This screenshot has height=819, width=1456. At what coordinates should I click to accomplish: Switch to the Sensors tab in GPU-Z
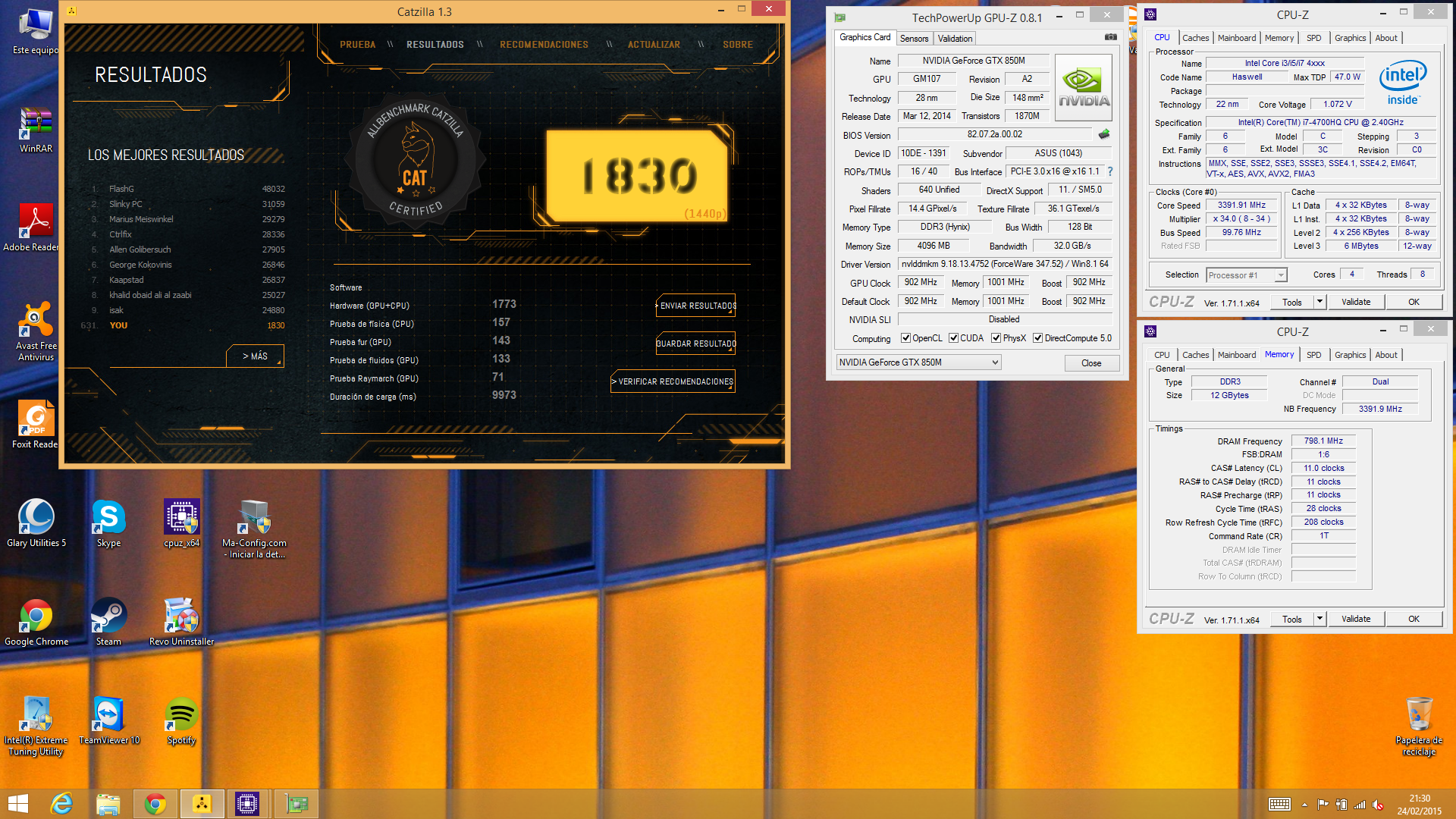(x=914, y=39)
